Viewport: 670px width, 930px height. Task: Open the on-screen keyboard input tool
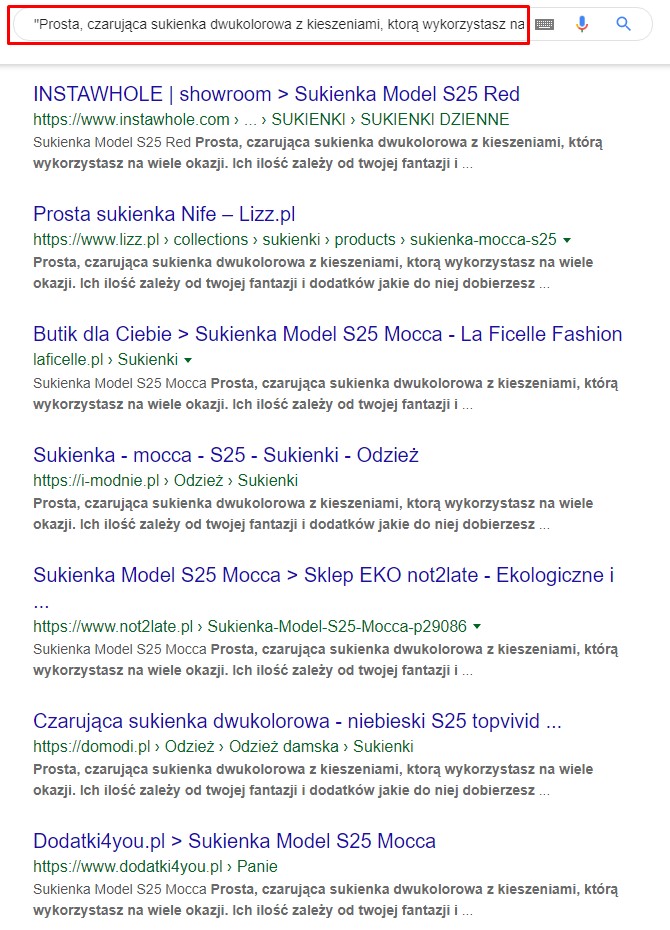[x=544, y=24]
